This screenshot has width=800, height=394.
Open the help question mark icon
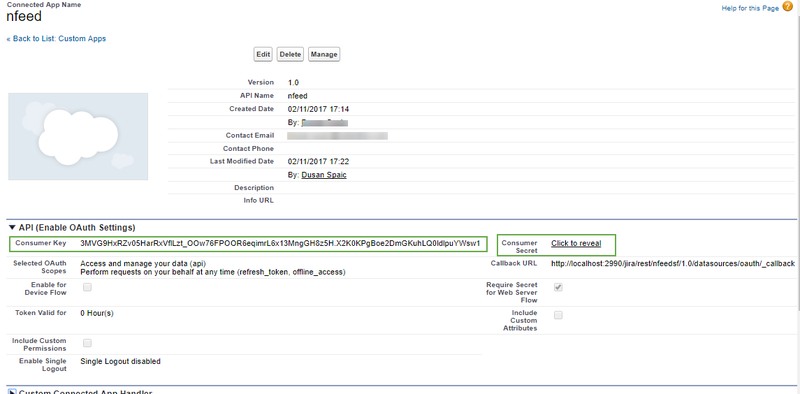(x=787, y=7)
